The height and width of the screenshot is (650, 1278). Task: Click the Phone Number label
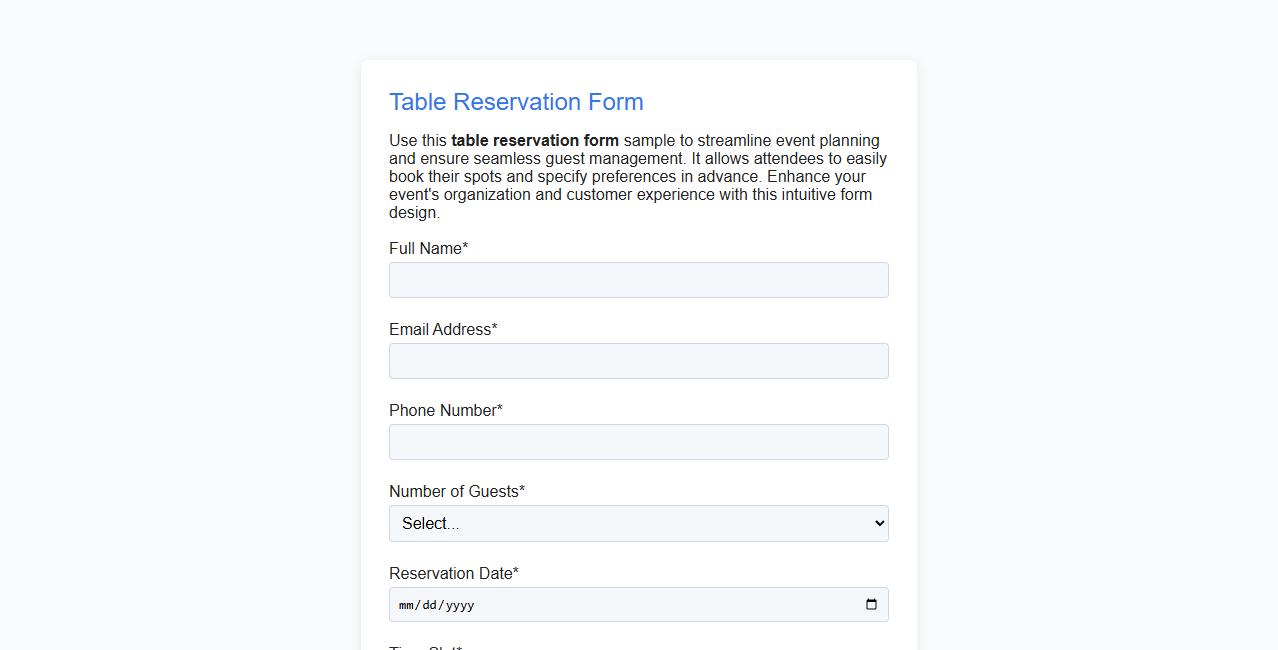tap(445, 410)
